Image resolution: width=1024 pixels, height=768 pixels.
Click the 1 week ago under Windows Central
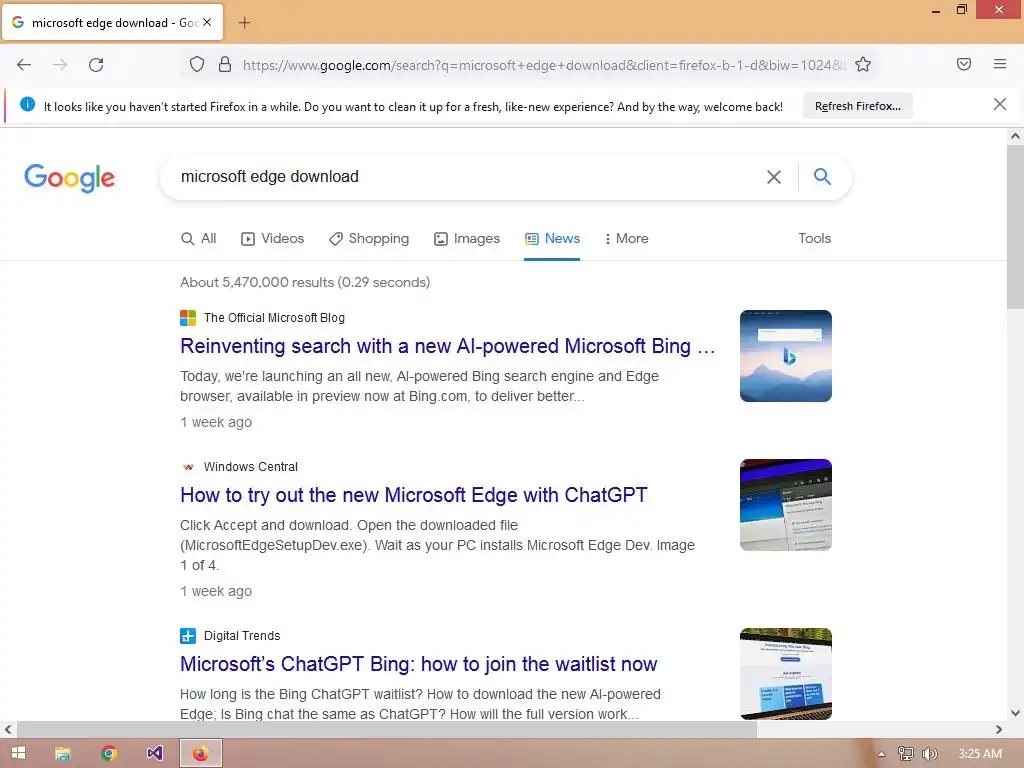pos(216,592)
